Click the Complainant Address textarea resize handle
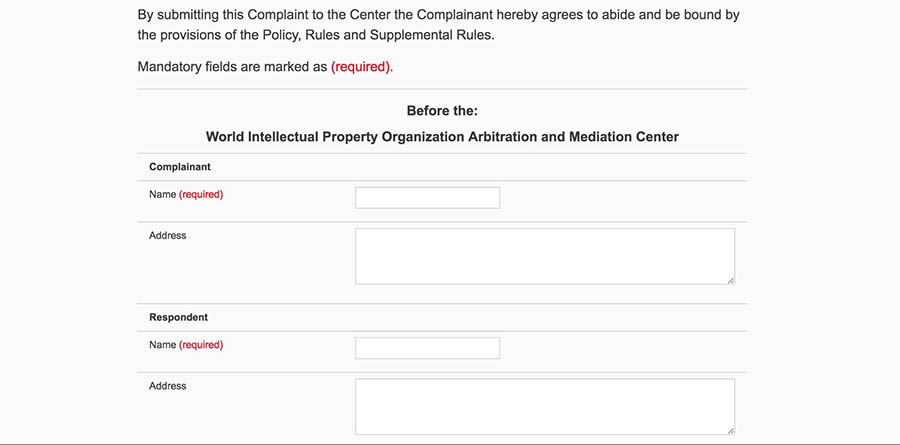 click(731, 280)
